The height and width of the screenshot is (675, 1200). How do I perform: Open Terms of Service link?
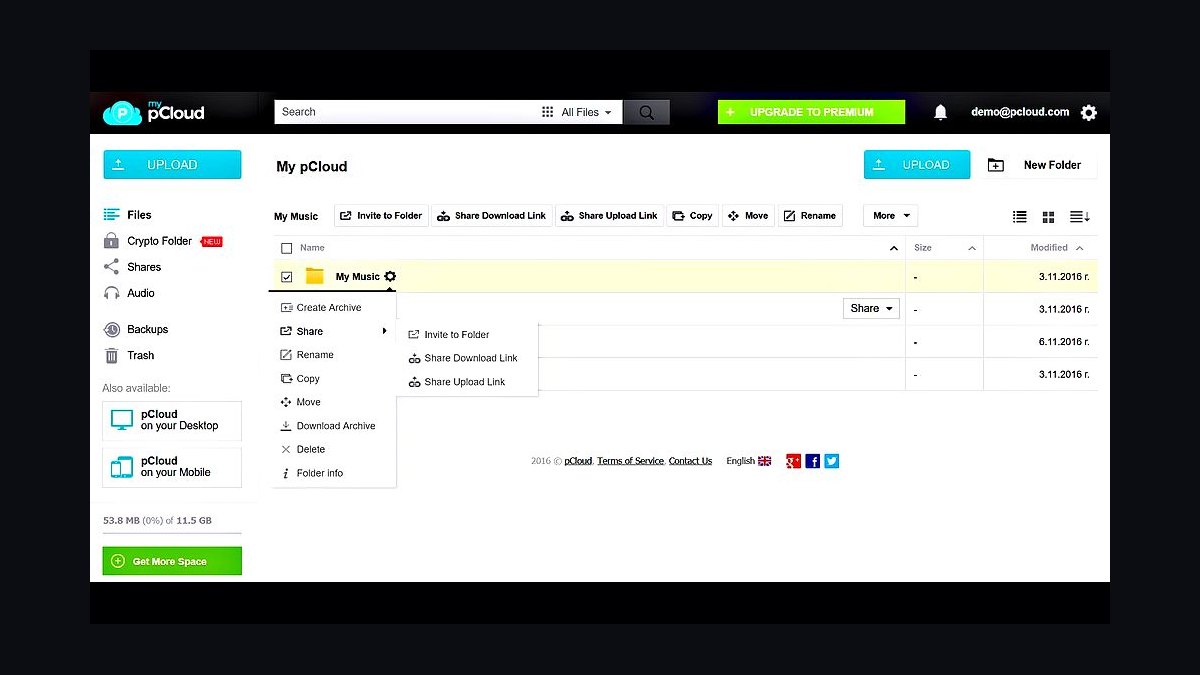tap(631, 461)
